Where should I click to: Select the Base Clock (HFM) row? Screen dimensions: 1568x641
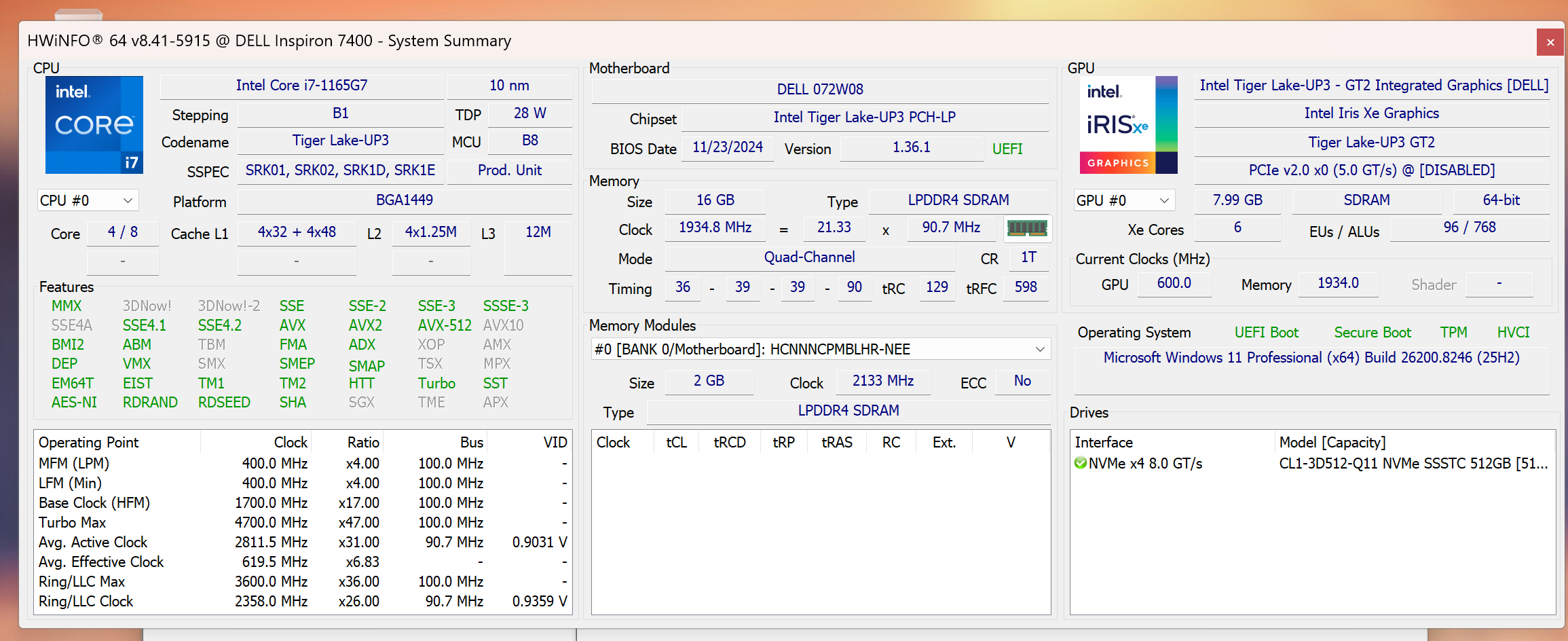coord(303,503)
